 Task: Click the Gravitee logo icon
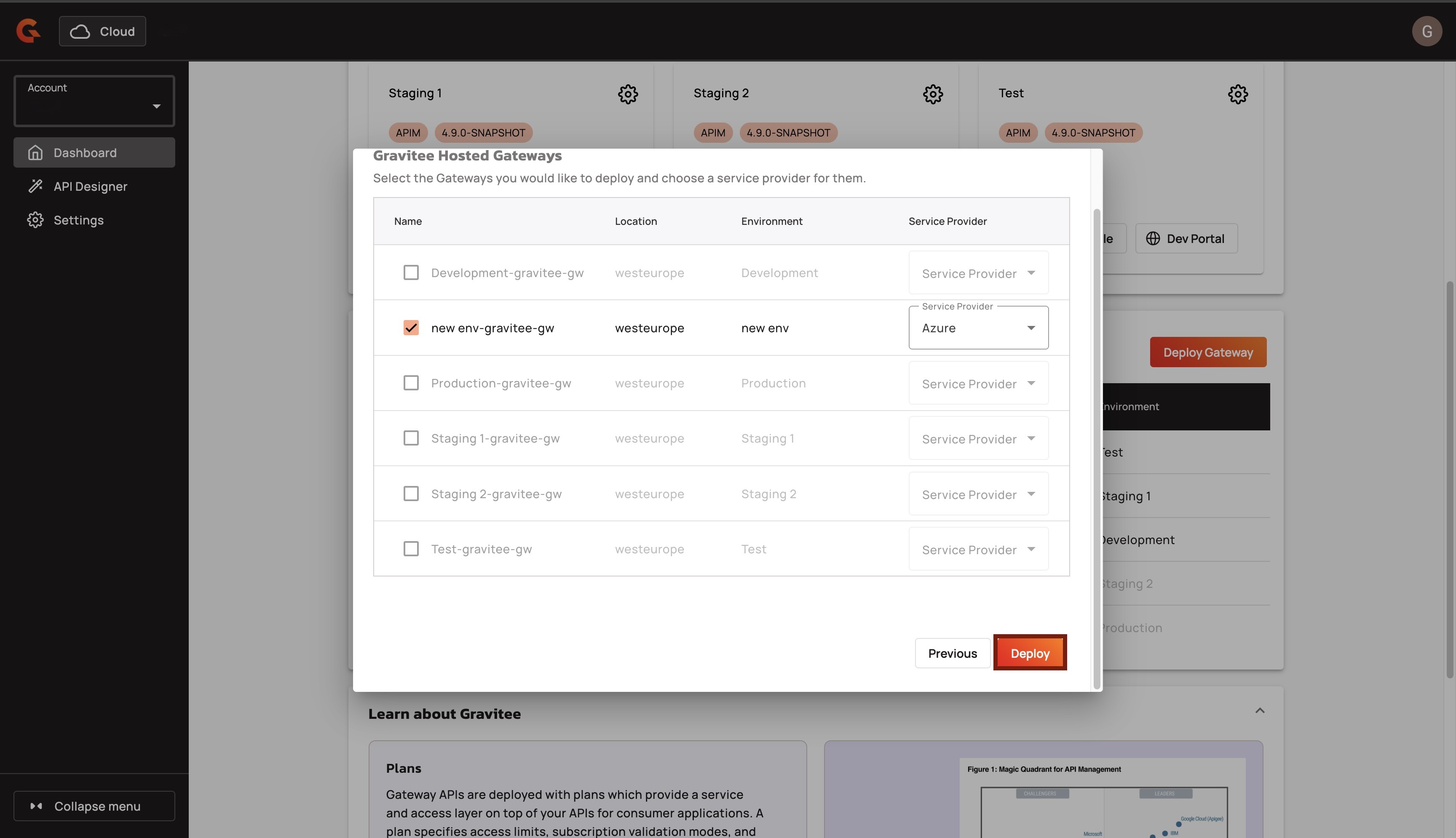tap(28, 30)
